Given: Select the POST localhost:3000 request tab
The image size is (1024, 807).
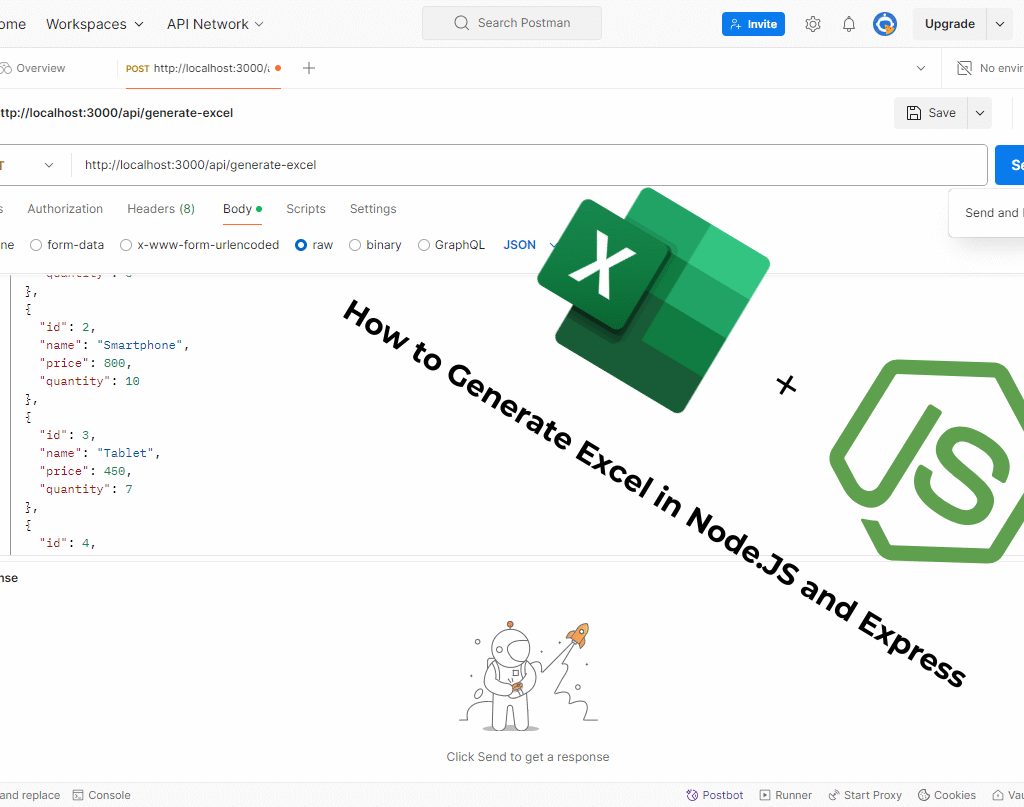Looking at the screenshot, I should tap(203, 68).
